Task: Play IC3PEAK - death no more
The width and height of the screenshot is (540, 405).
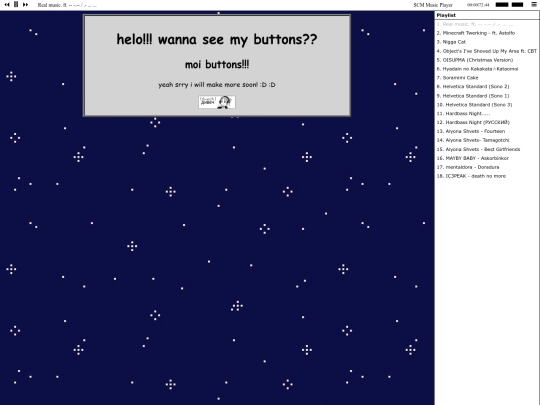Action: (x=487, y=176)
